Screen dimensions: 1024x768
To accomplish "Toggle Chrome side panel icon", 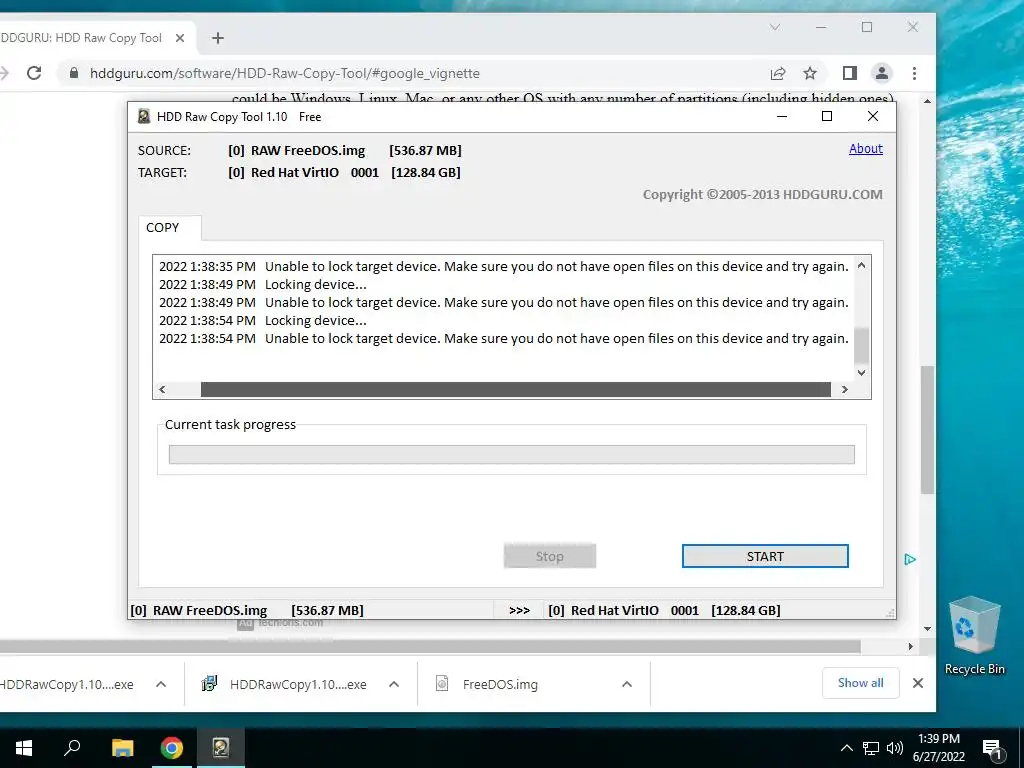I will [849, 73].
